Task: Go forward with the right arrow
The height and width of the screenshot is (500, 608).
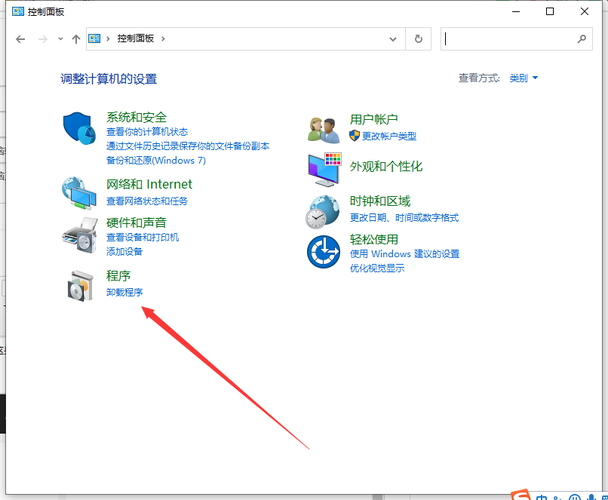Action: pyautogui.click(x=43, y=39)
